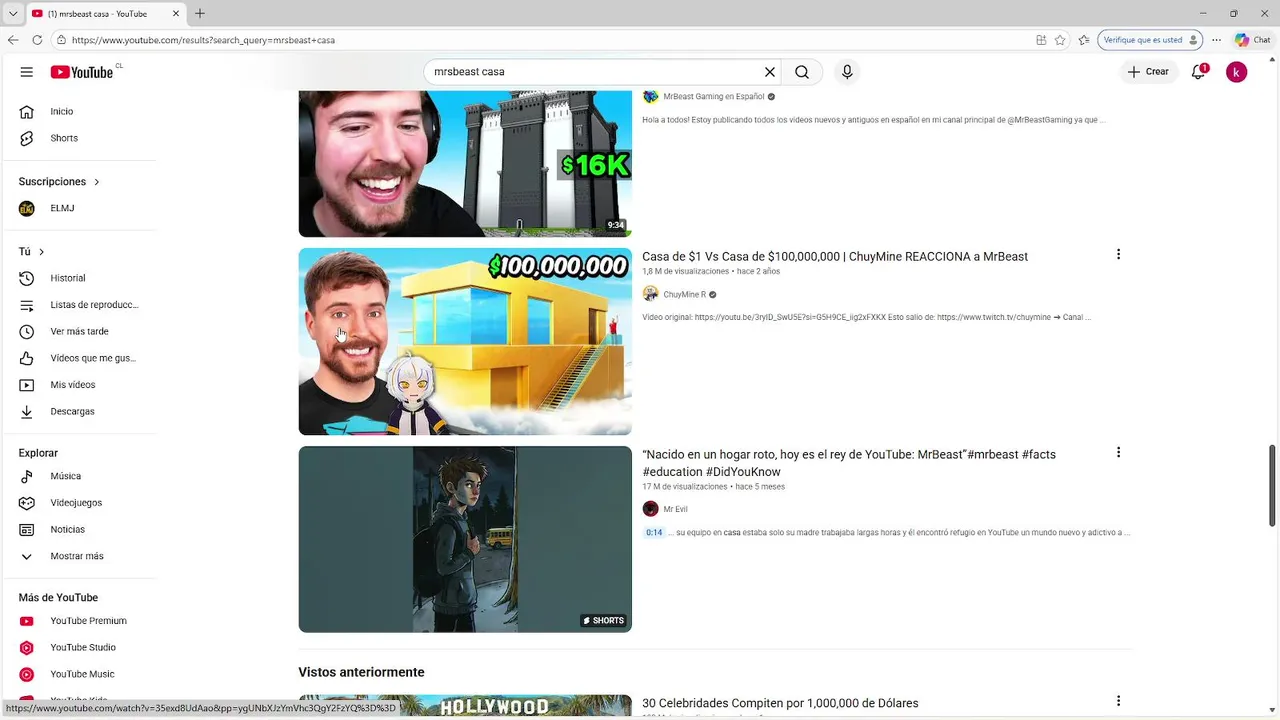This screenshot has height=720, width=1280.
Task: Open the Hollywood video thumbnail
Action: click(465, 706)
